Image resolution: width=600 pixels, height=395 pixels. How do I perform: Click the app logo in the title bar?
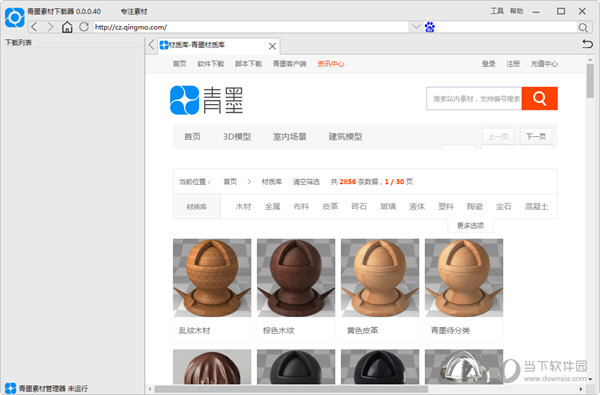click(15, 17)
